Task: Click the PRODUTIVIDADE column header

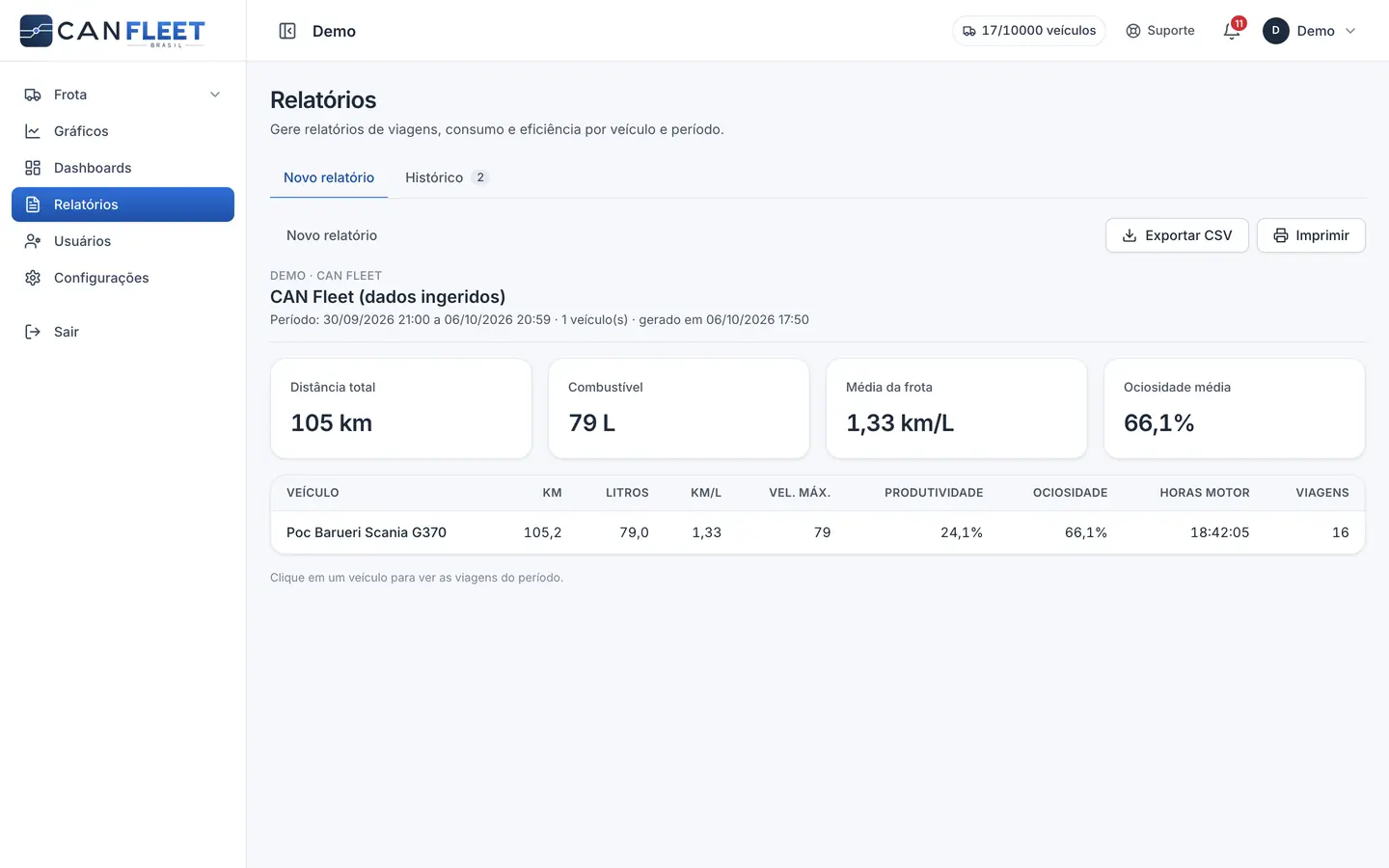Action: 934,493
